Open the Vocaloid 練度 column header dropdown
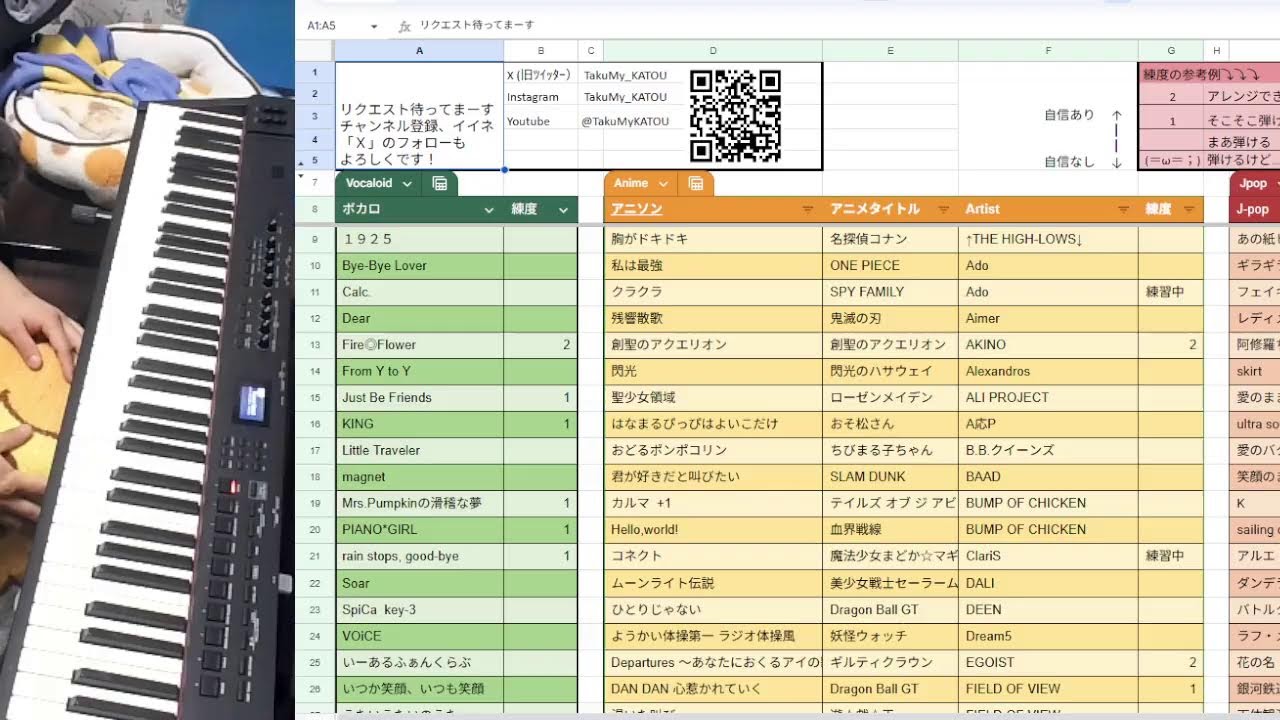Screen dimensions: 1280x720 pos(563,210)
